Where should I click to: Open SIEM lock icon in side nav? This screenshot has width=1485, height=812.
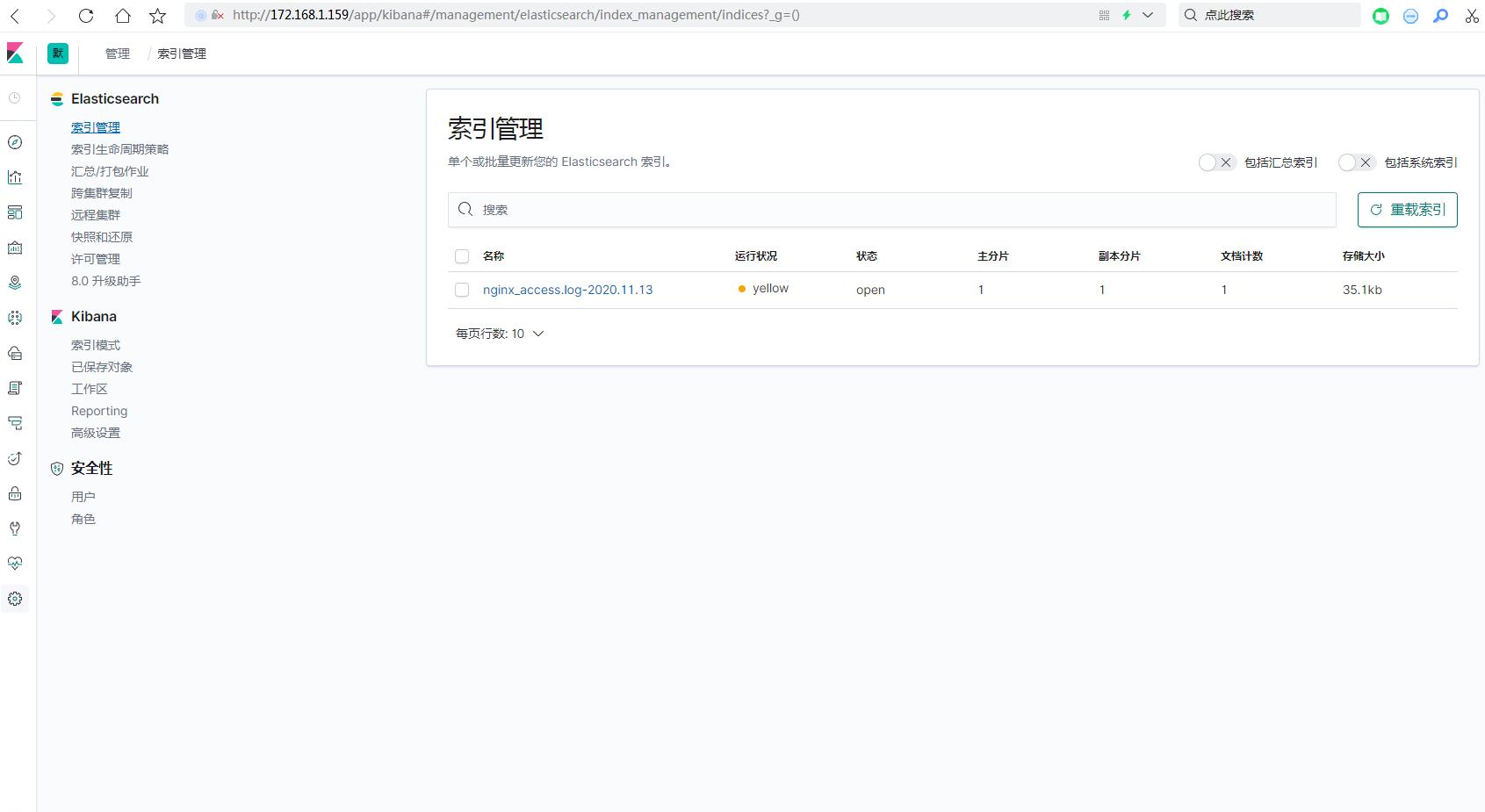click(x=15, y=493)
